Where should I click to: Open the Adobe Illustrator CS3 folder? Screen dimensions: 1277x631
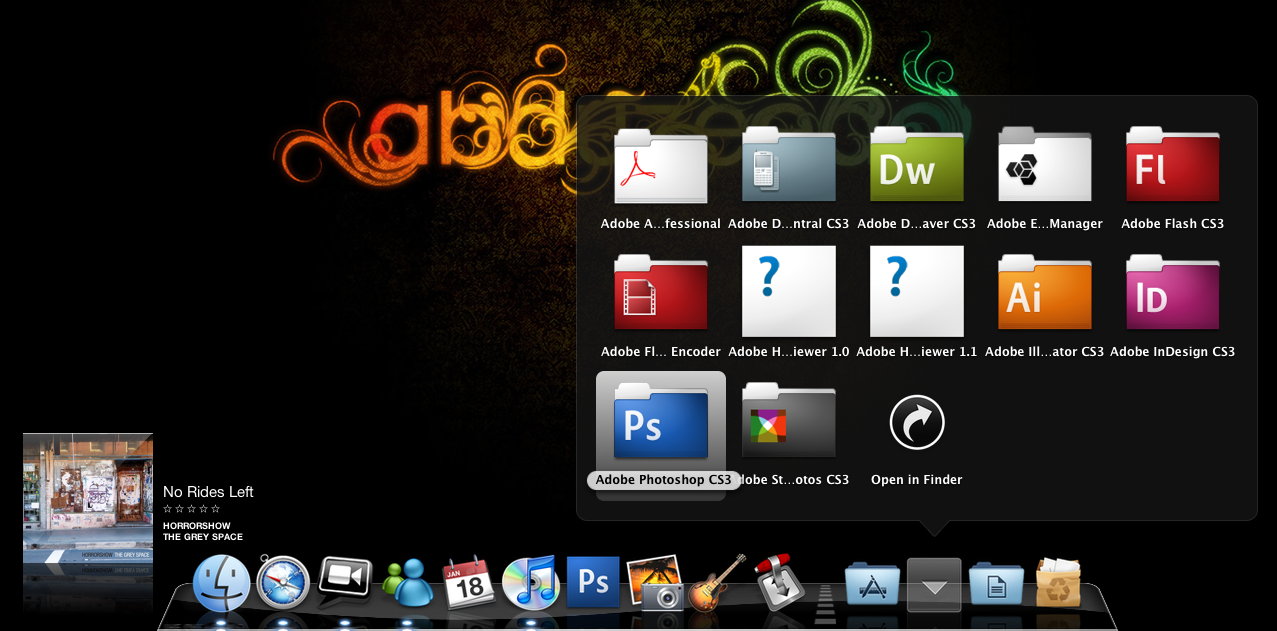click(1045, 293)
